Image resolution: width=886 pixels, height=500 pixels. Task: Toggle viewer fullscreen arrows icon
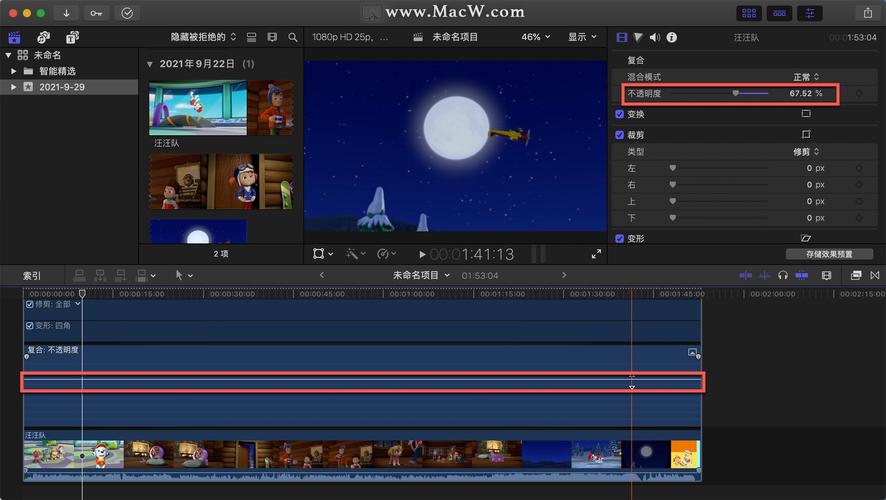pos(596,254)
